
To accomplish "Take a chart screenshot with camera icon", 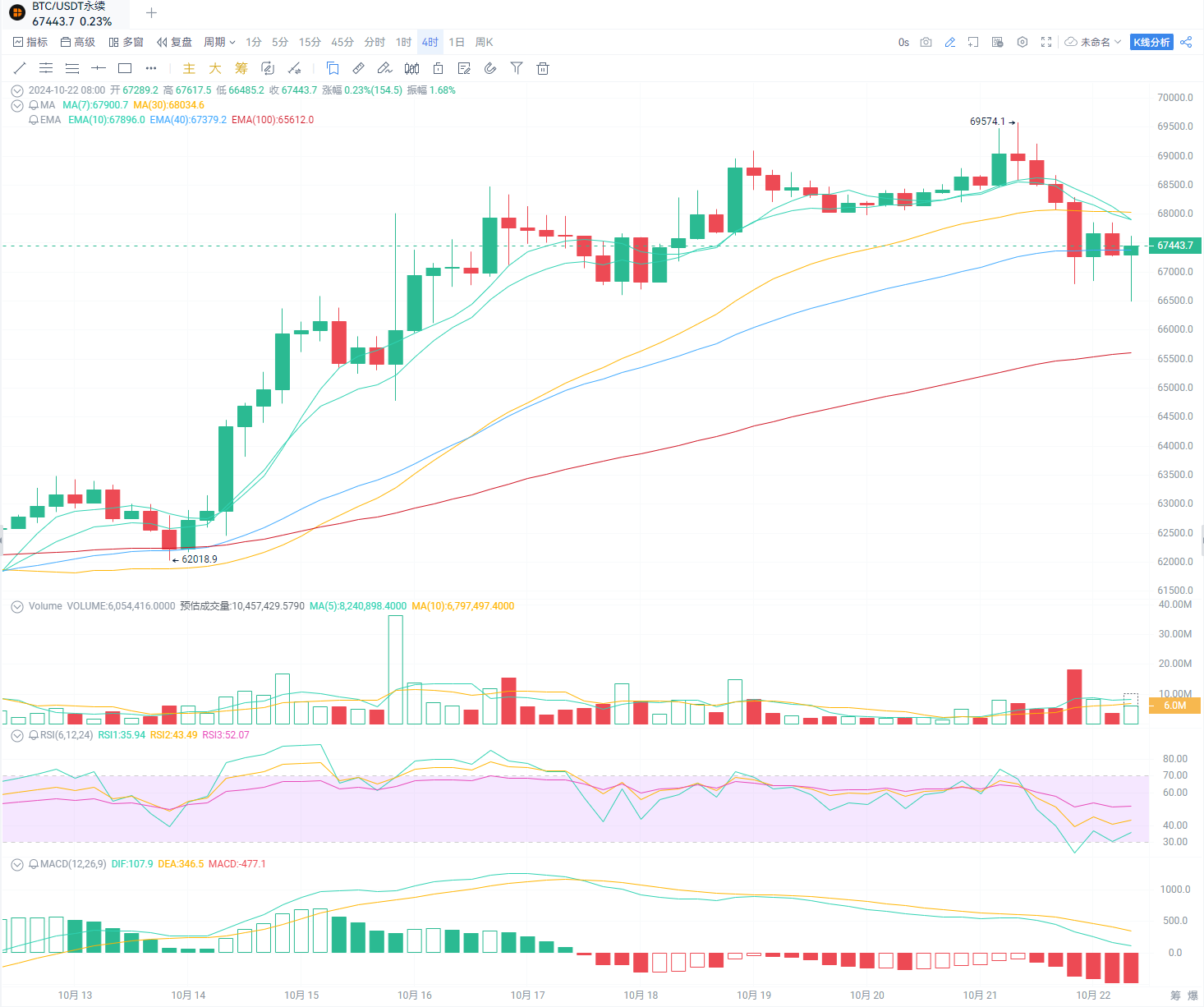I will click(x=926, y=42).
